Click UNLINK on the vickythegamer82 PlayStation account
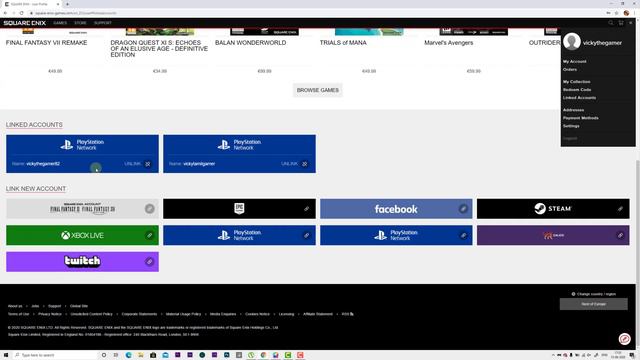The image size is (640, 360). (x=132, y=164)
